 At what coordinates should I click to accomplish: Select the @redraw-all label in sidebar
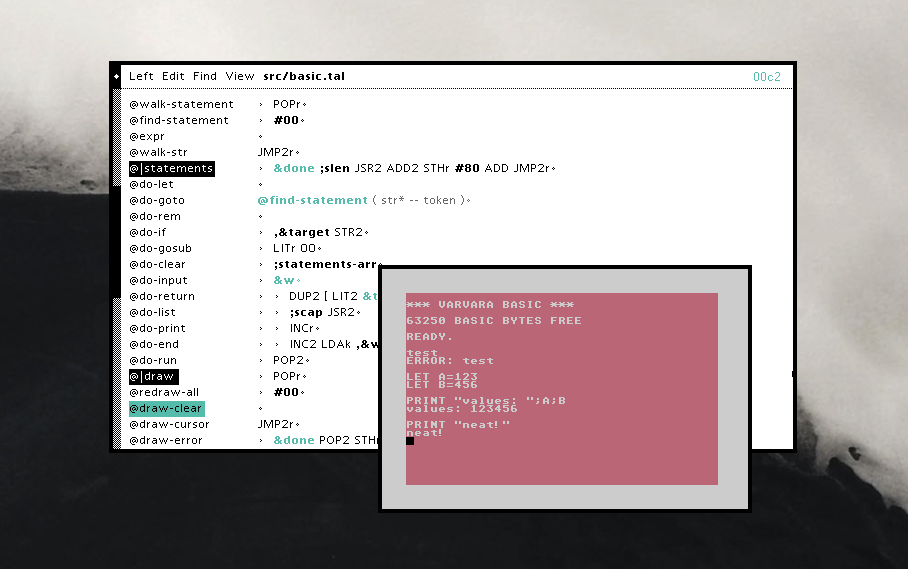click(x=164, y=392)
